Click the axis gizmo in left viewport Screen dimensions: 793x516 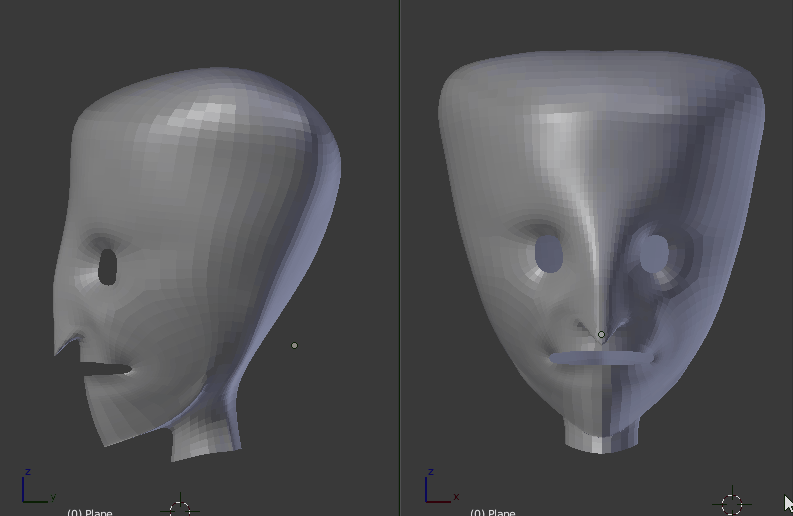click(x=34, y=488)
